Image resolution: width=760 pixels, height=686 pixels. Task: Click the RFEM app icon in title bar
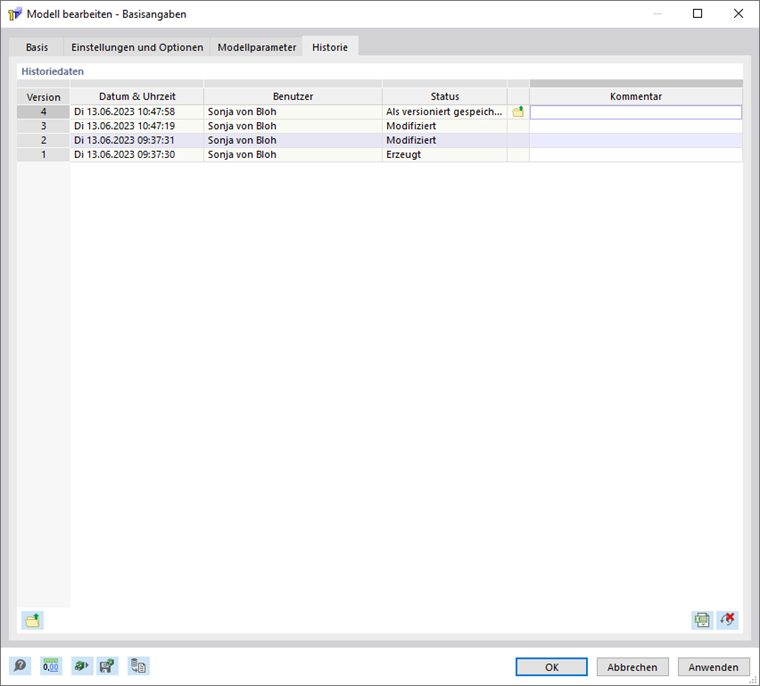(15, 14)
